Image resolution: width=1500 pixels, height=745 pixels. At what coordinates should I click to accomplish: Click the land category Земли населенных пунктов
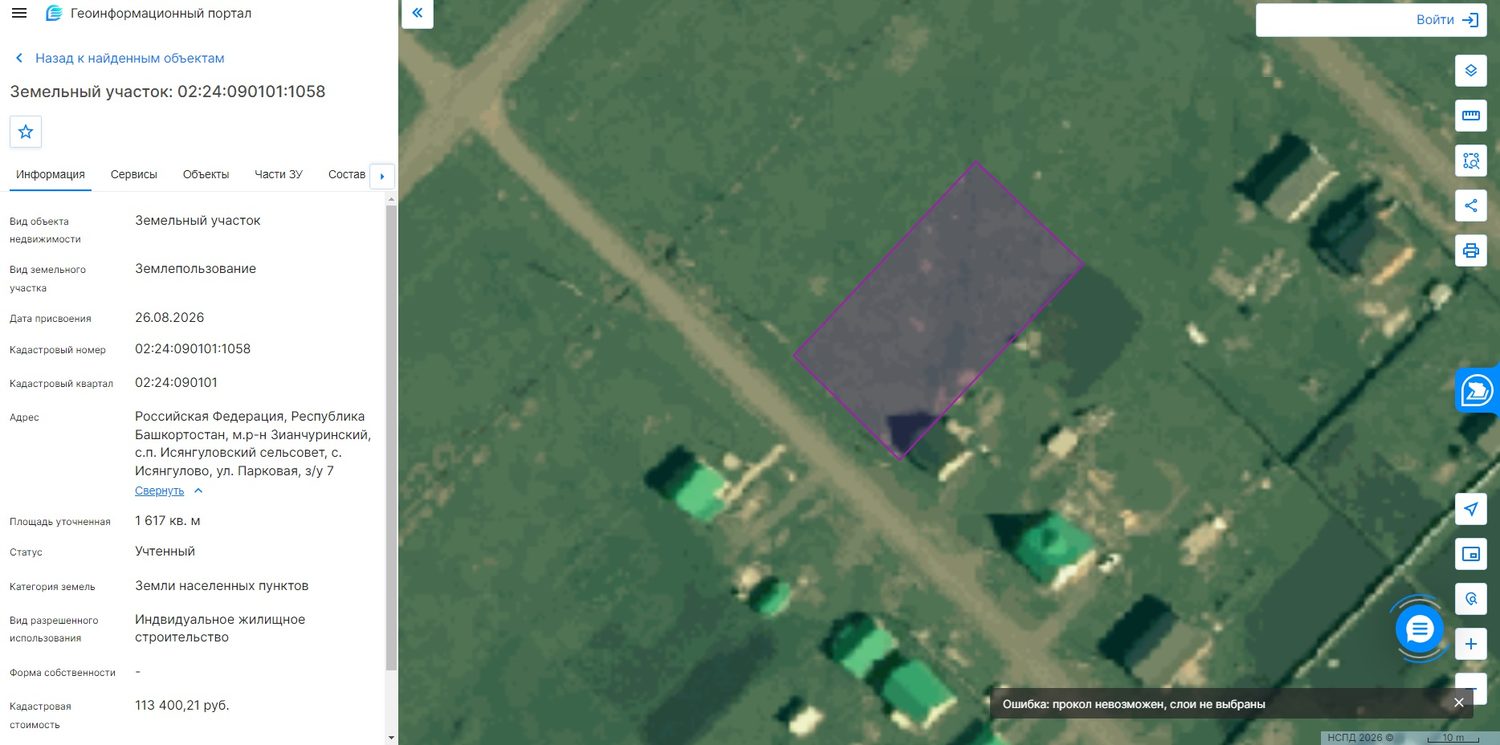coord(222,586)
